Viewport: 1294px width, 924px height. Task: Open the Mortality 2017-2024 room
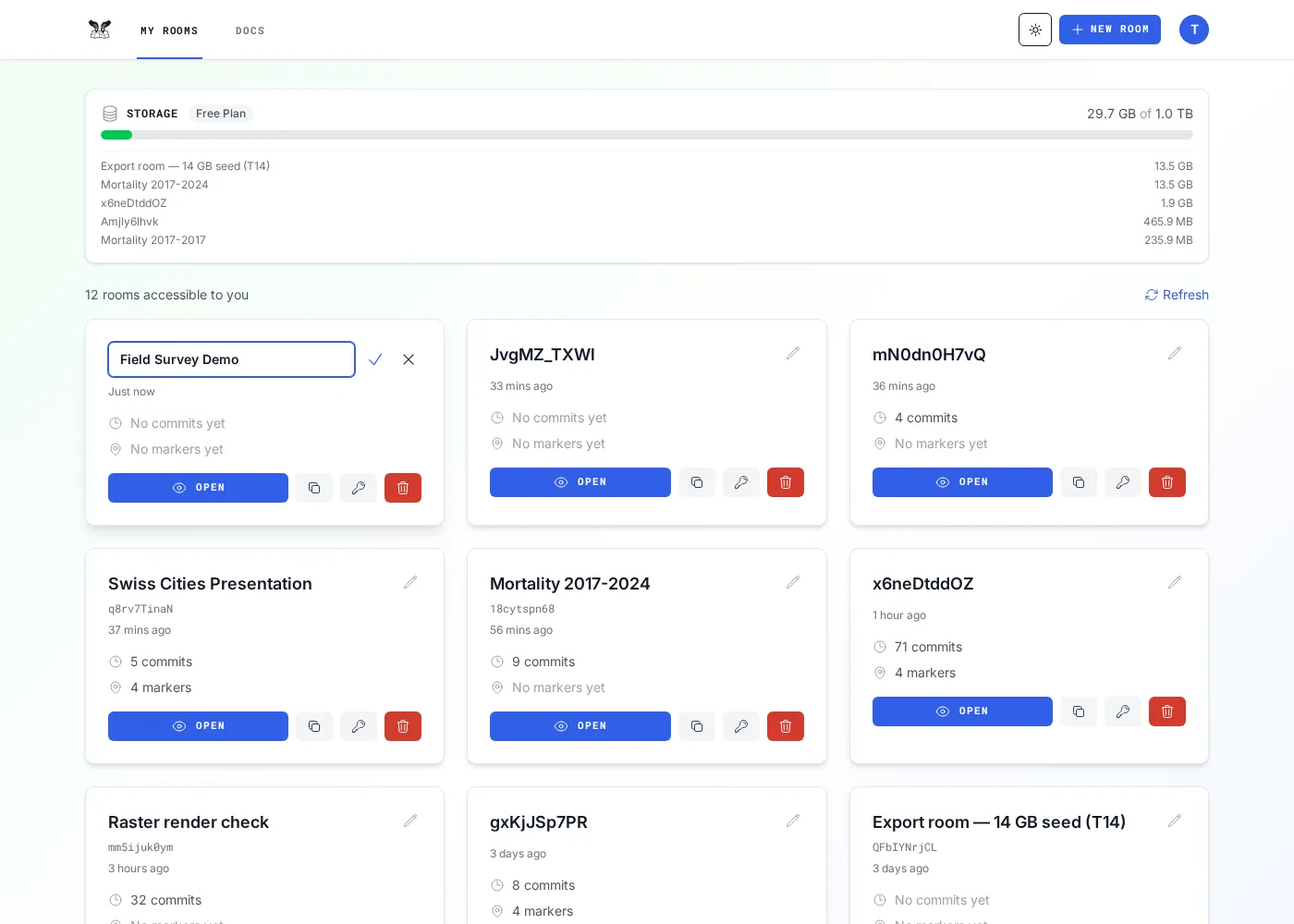(580, 726)
